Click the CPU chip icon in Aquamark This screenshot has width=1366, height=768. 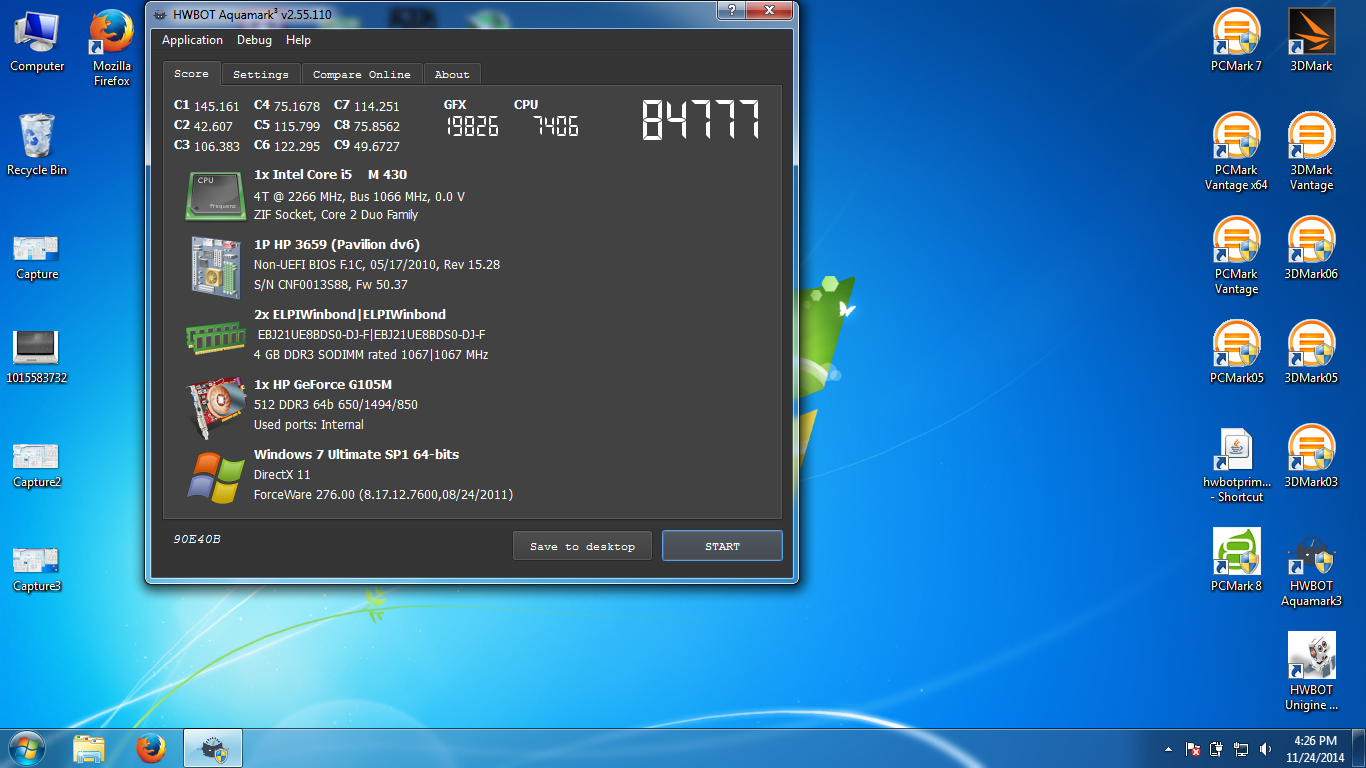(x=216, y=195)
